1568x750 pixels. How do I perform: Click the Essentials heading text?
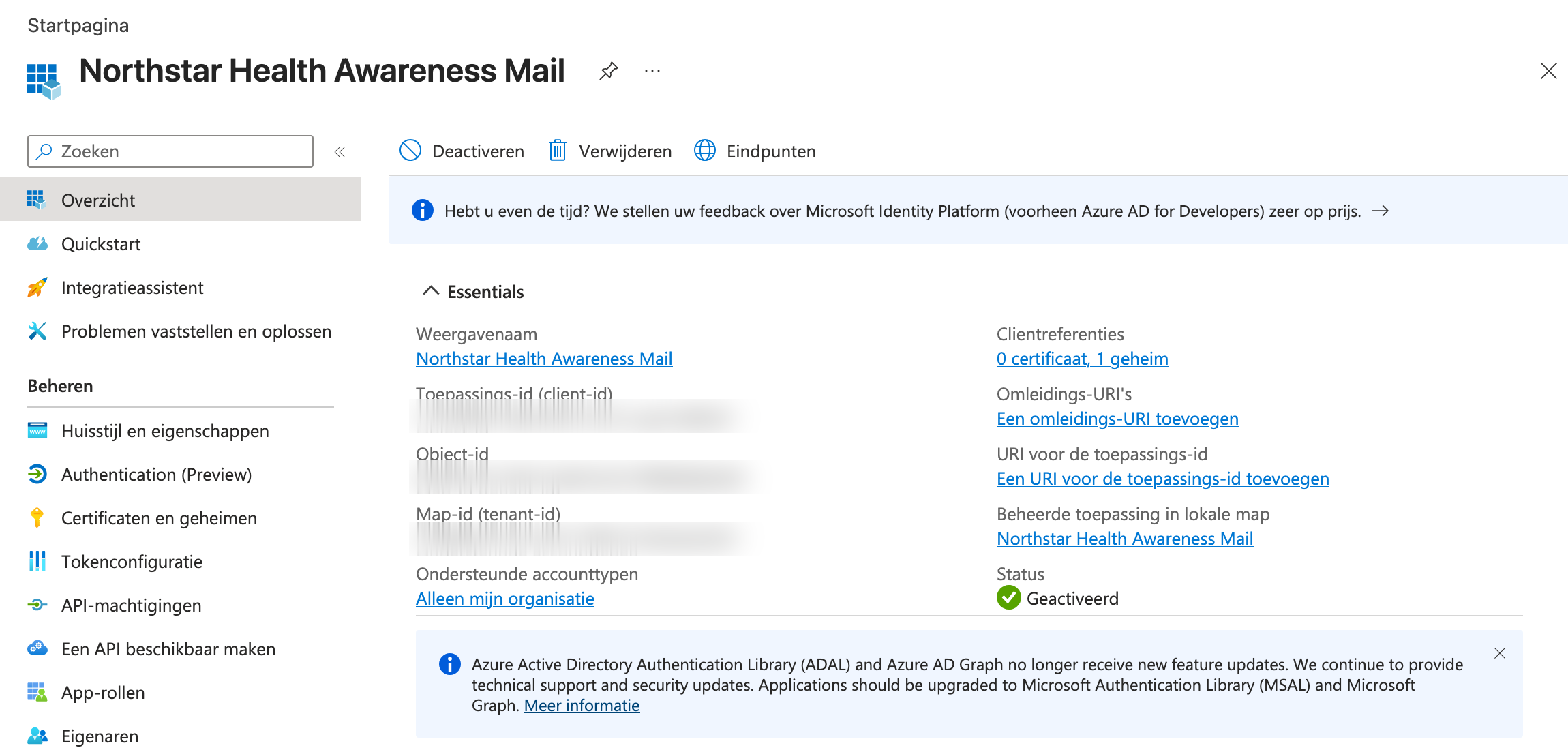(485, 292)
